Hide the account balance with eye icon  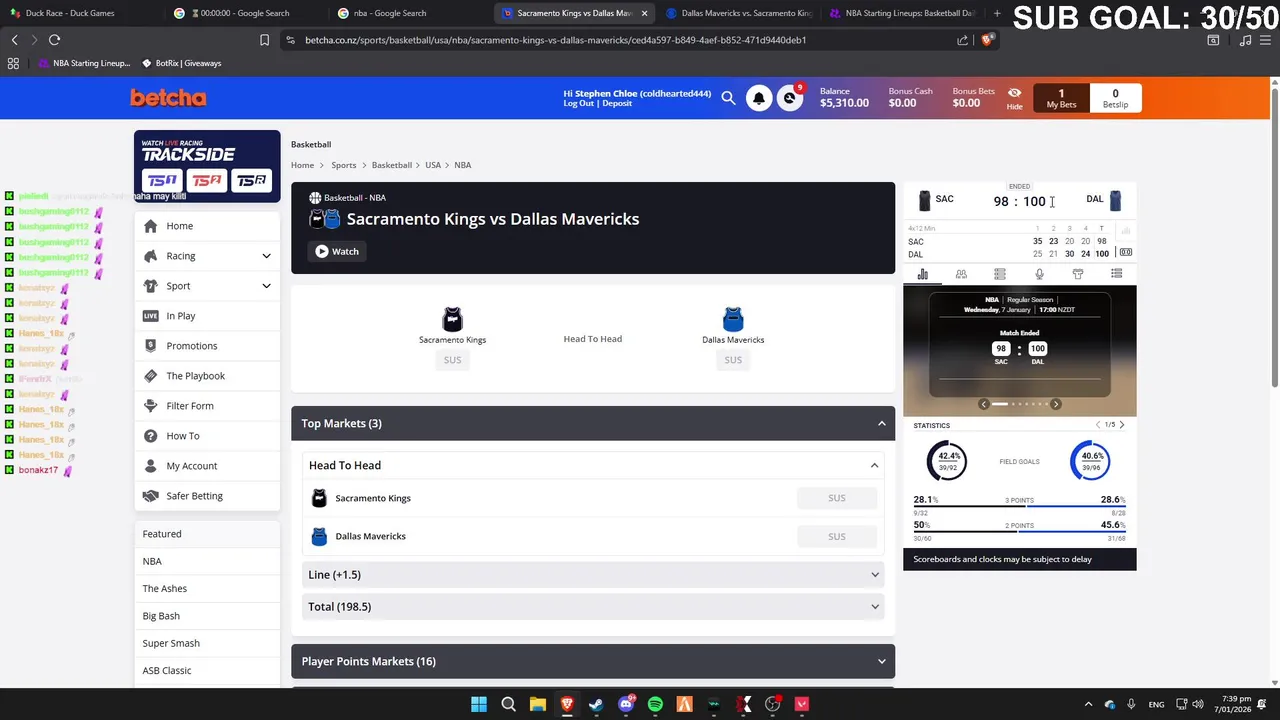(1014, 98)
